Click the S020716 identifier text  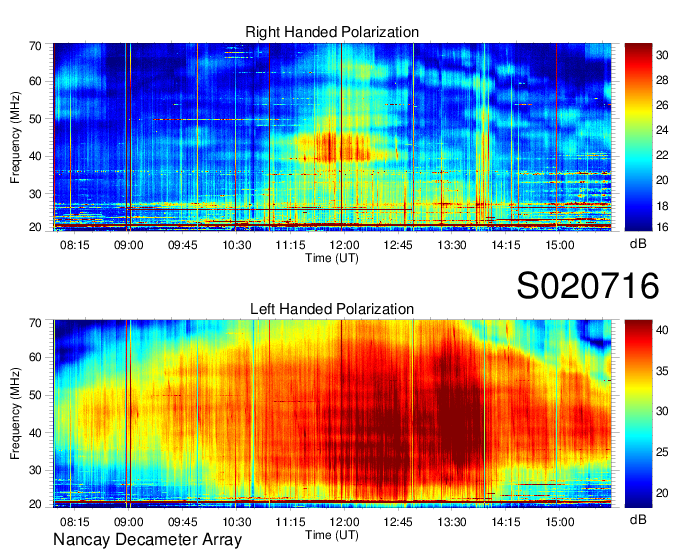588,286
